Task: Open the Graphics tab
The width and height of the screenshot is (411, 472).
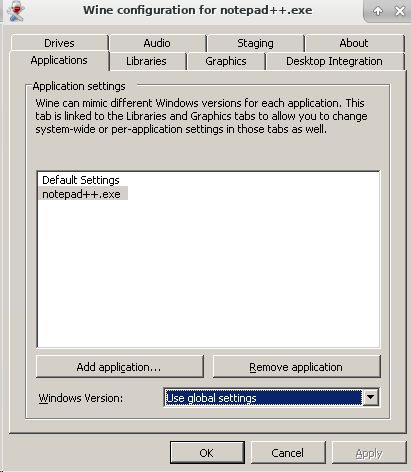Action: coord(226,61)
